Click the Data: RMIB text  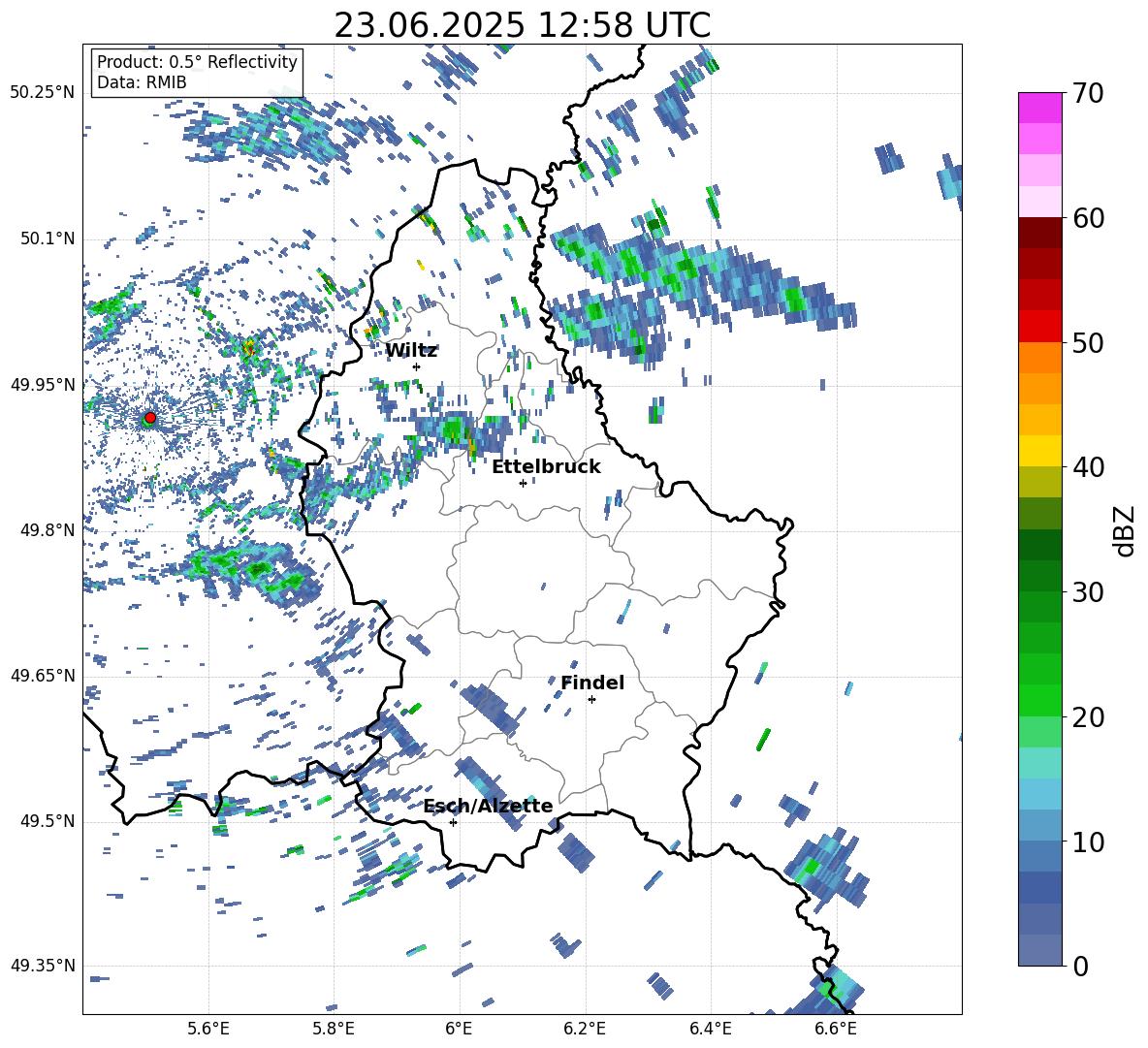coord(142,82)
